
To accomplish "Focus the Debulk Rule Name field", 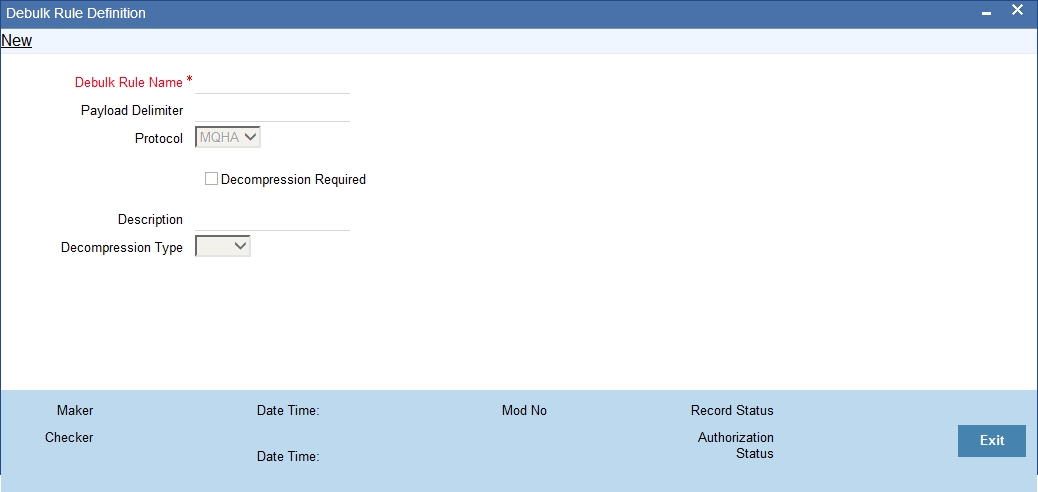I will tap(272, 83).
